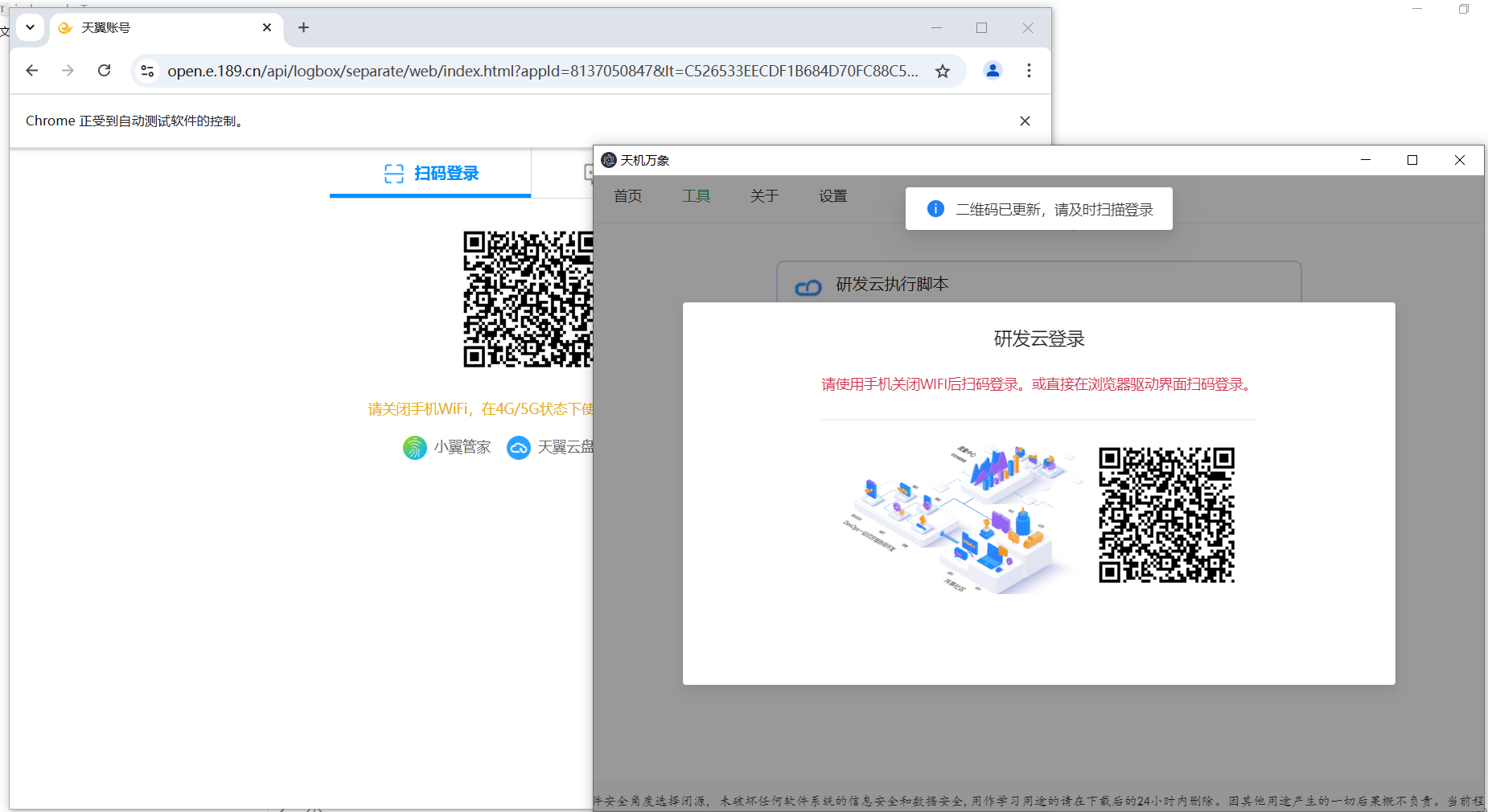Open the Chrome profile avatar
Viewport: 1488px width, 812px height.
pyautogui.click(x=993, y=71)
